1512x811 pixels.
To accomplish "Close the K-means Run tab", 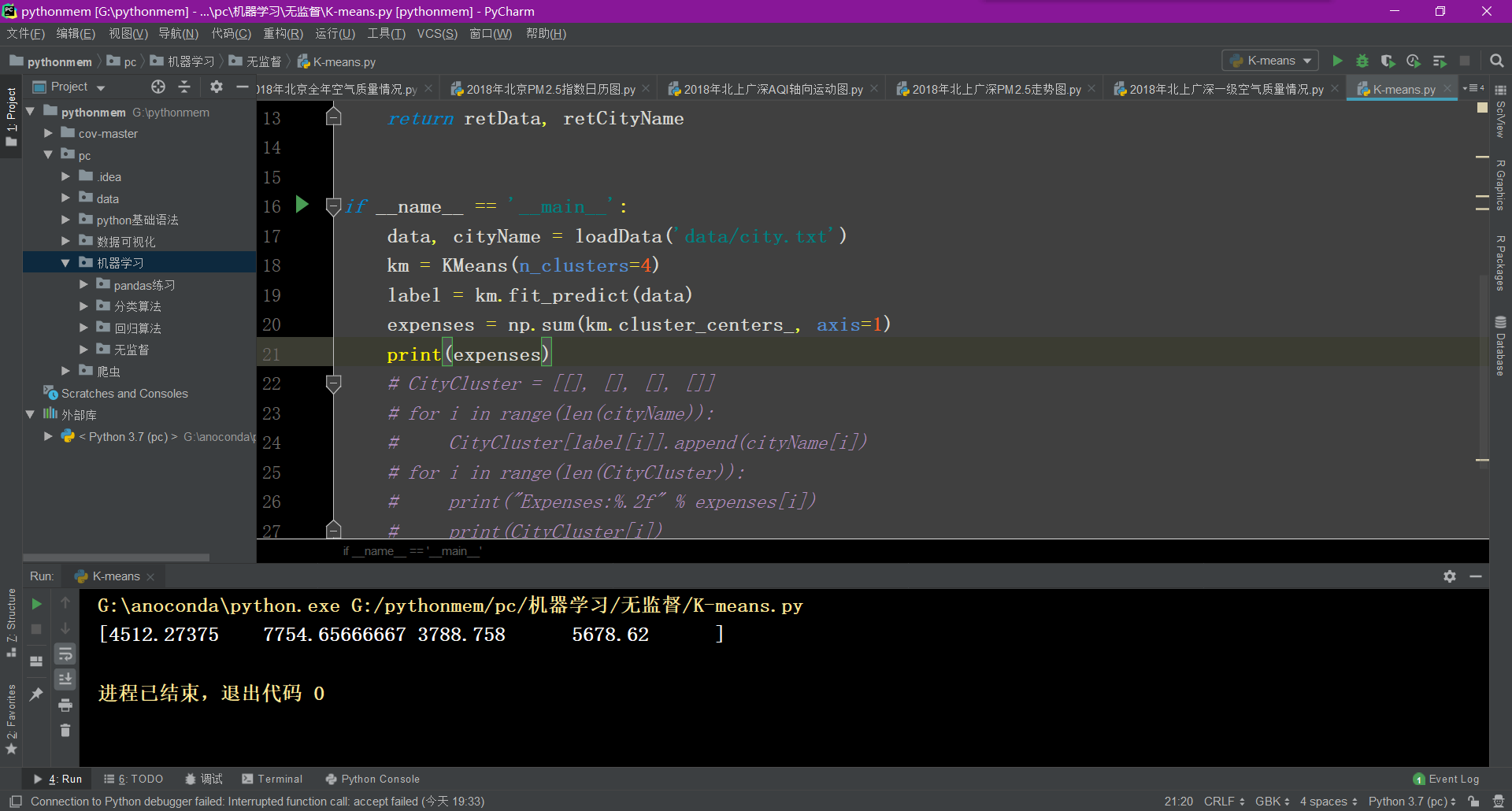I will click(x=150, y=577).
